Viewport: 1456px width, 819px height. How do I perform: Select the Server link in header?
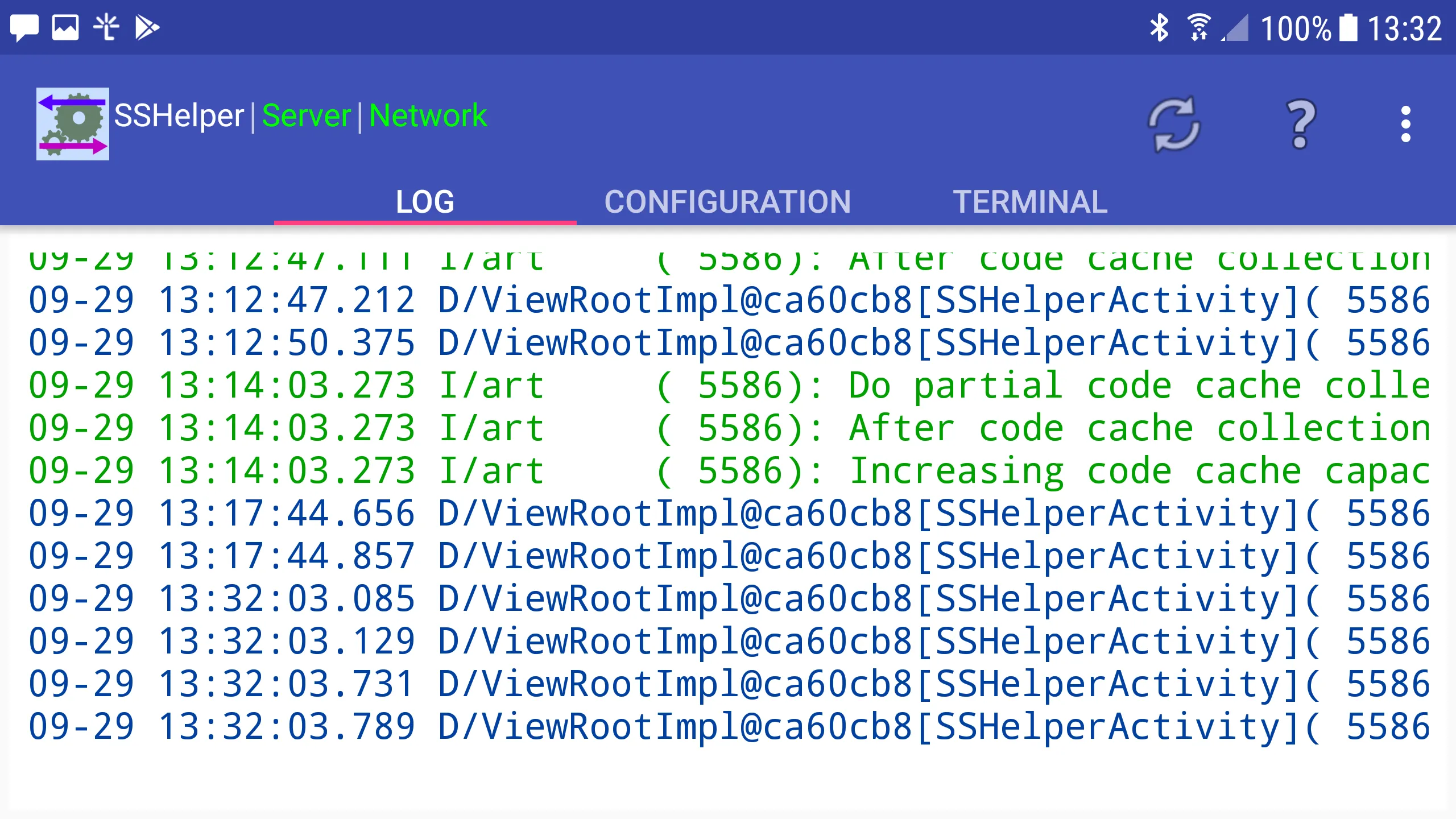coord(305,115)
